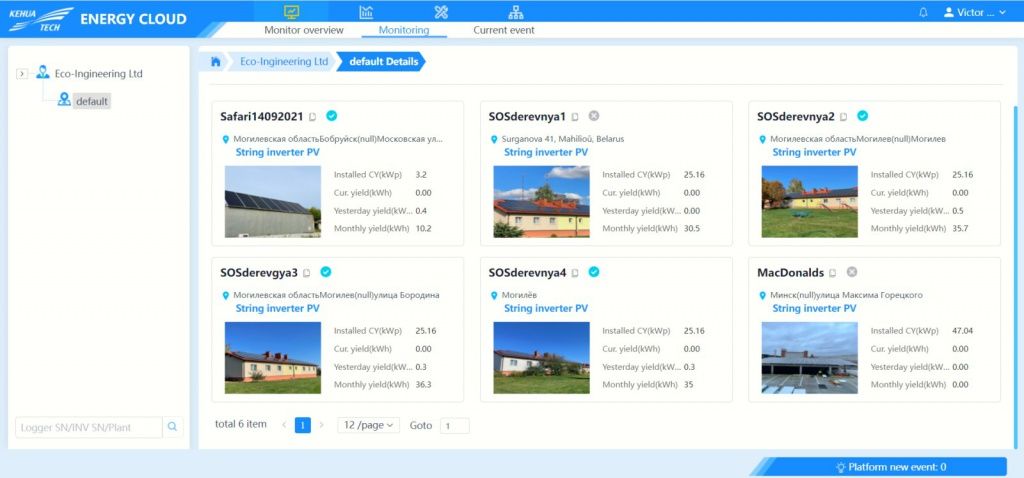Screen dimensions: 1024x478
Task: Click the online status check icon of SOSderevgya3
Action: [x=325, y=272]
